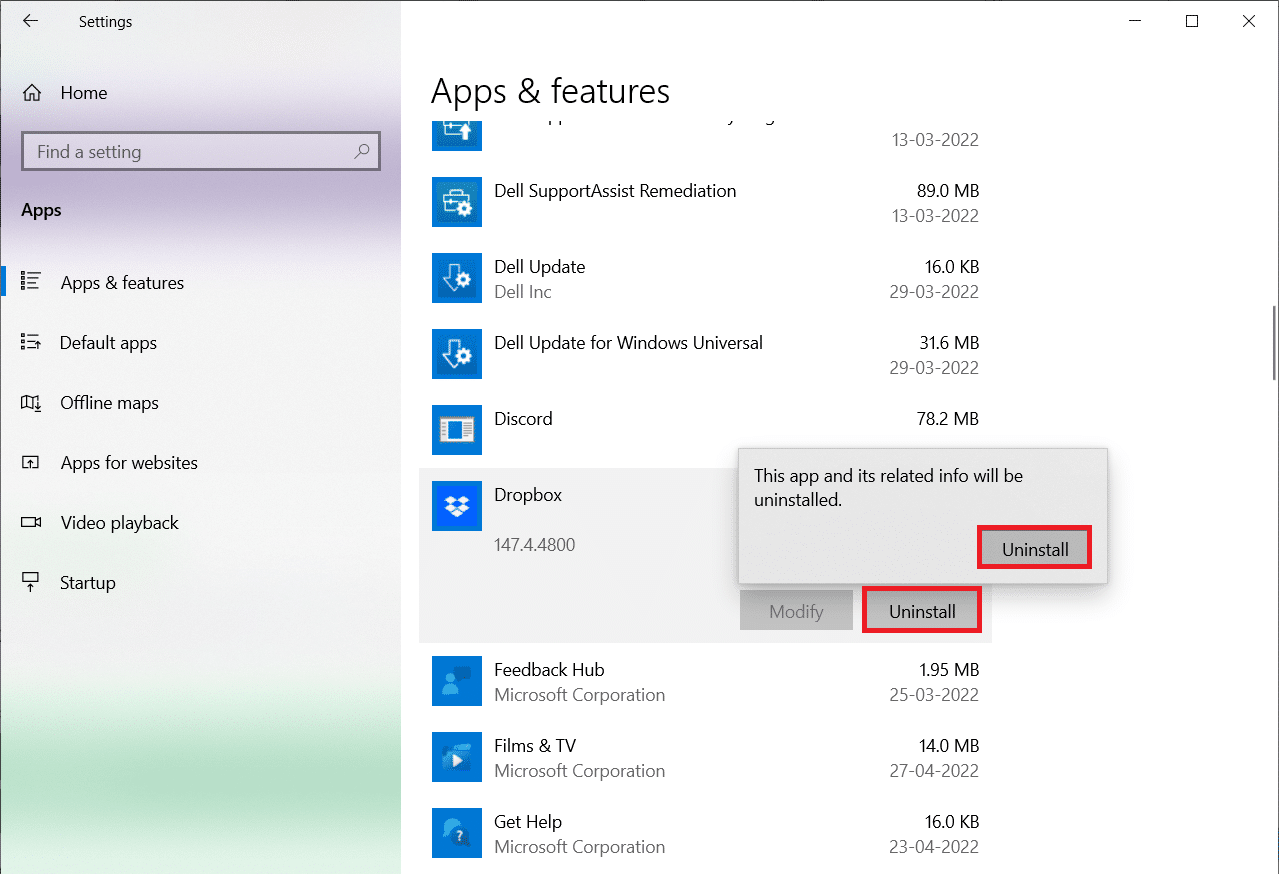The height and width of the screenshot is (874, 1279).
Task: Select Dell Update for Windows Universal icon
Action: 457,355
